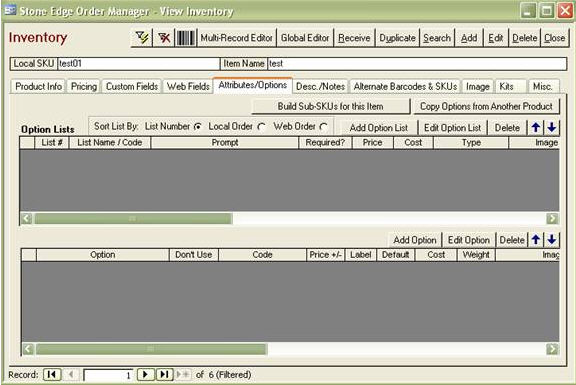This screenshot has width=576, height=385.
Task: Click the Add inventory button
Action: 469,38
